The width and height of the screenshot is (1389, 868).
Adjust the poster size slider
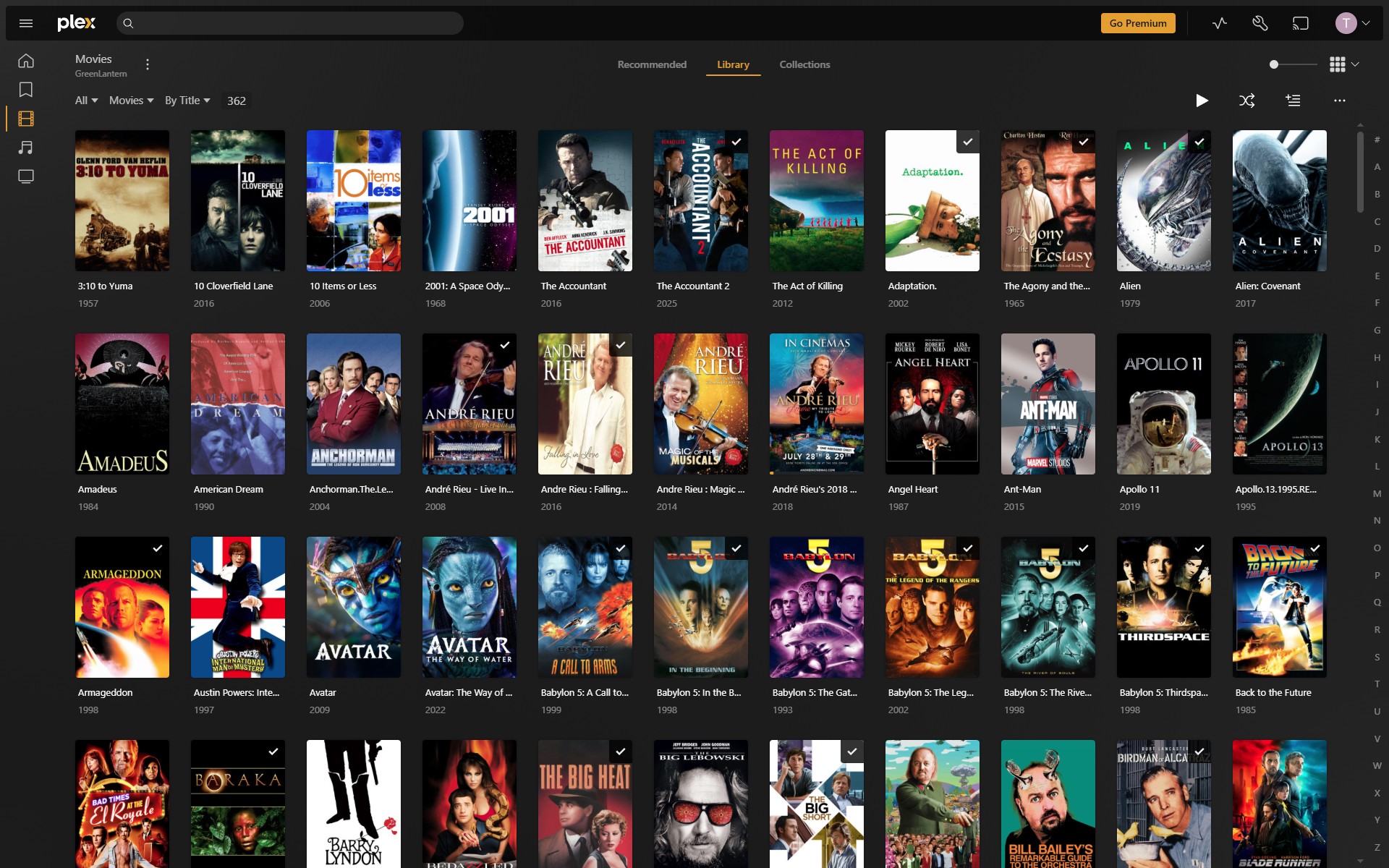[x=1274, y=64]
